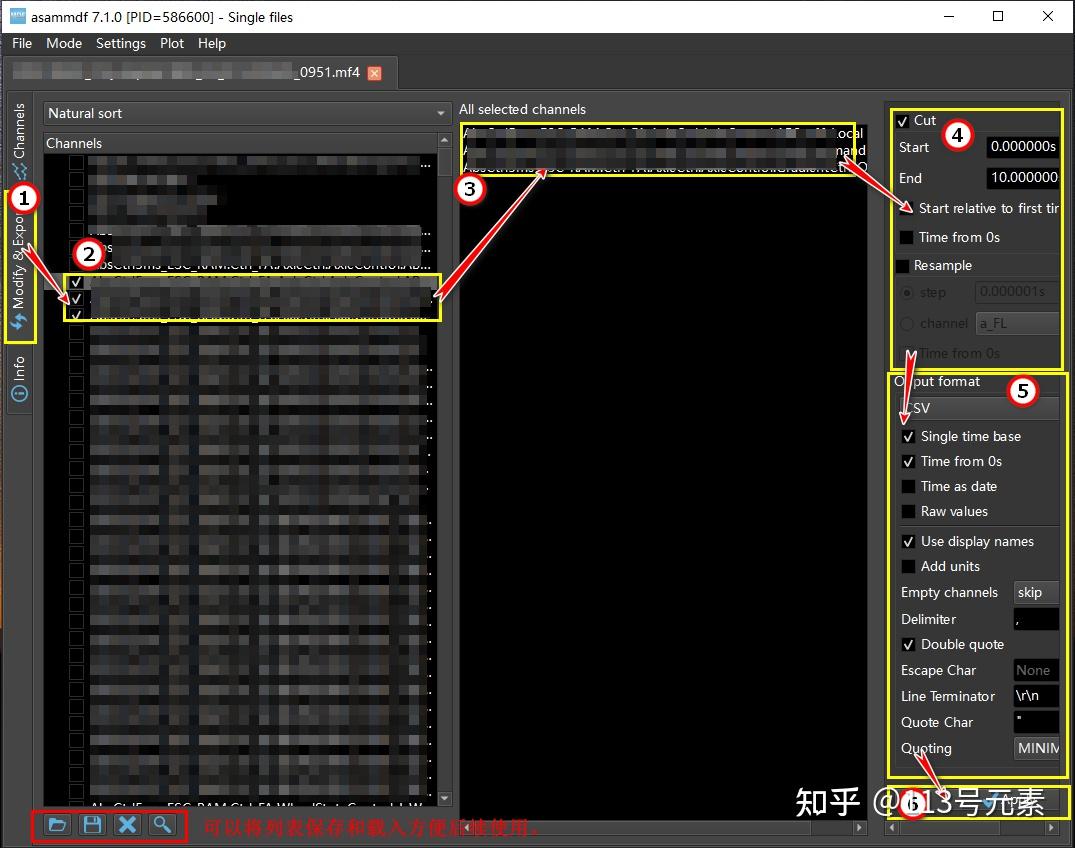Click the save channel list floppy icon

[x=93, y=824]
